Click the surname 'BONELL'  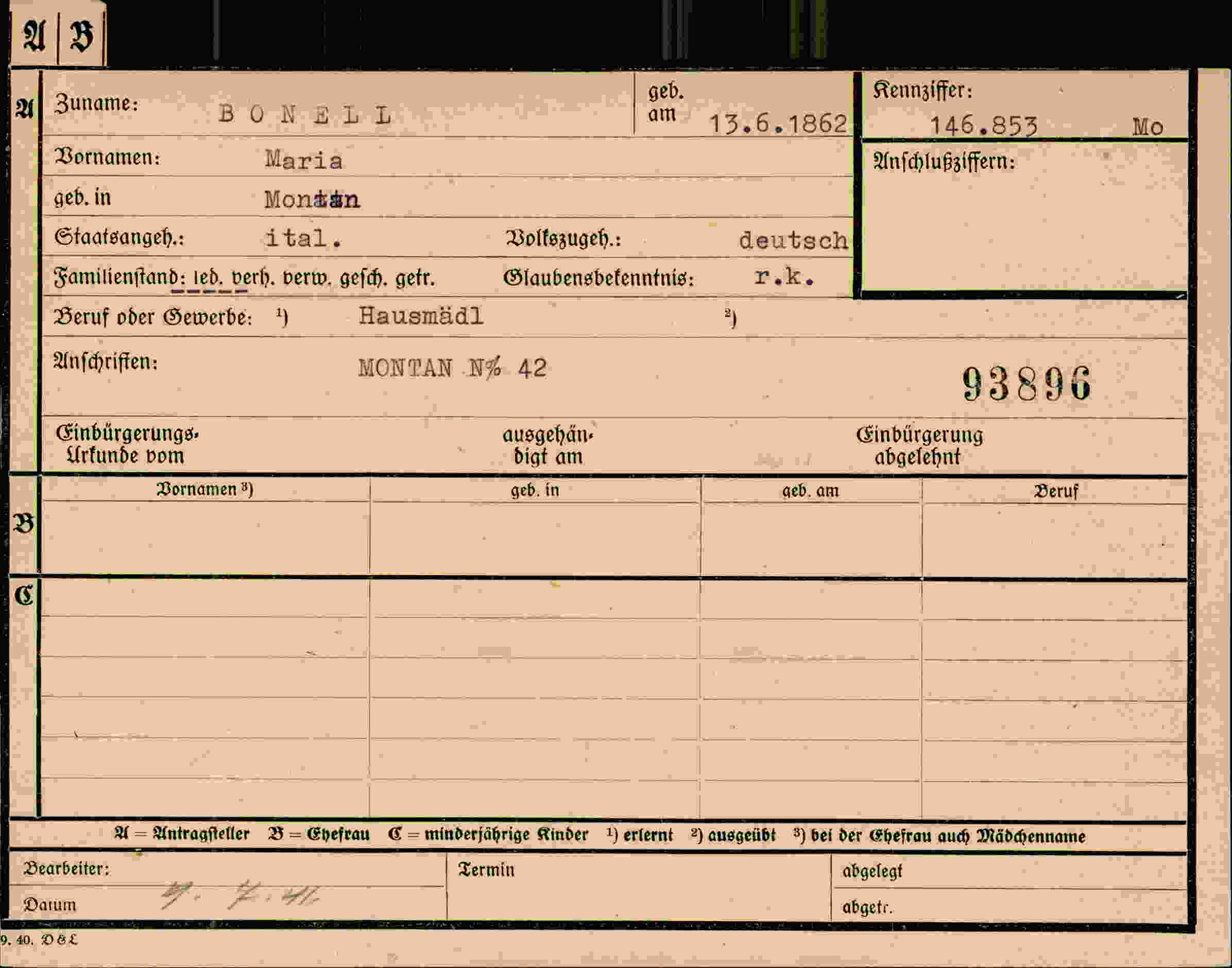[x=305, y=115]
